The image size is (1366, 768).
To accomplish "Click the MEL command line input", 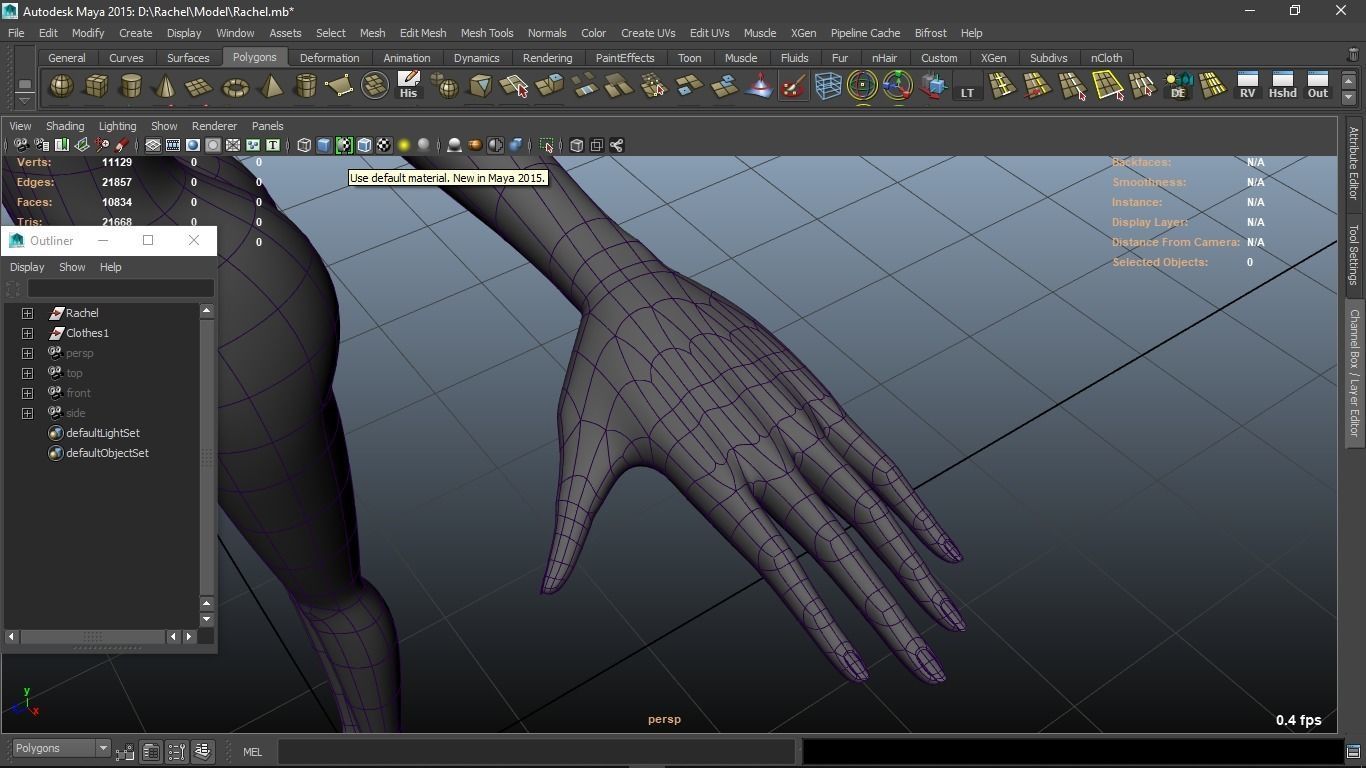I will [537, 752].
